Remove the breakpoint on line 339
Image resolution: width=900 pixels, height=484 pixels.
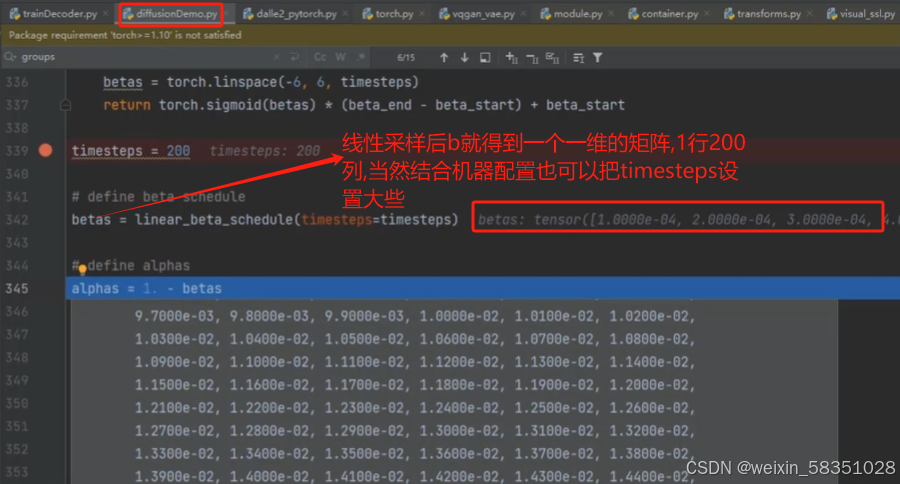45,150
